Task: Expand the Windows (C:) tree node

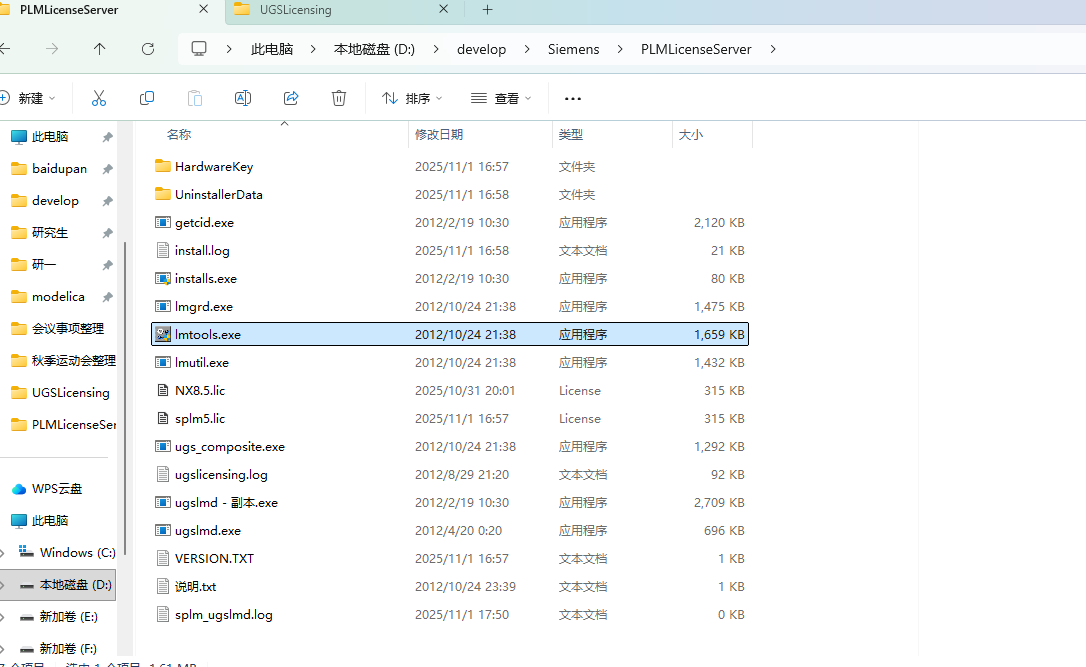Action: coord(3,553)
